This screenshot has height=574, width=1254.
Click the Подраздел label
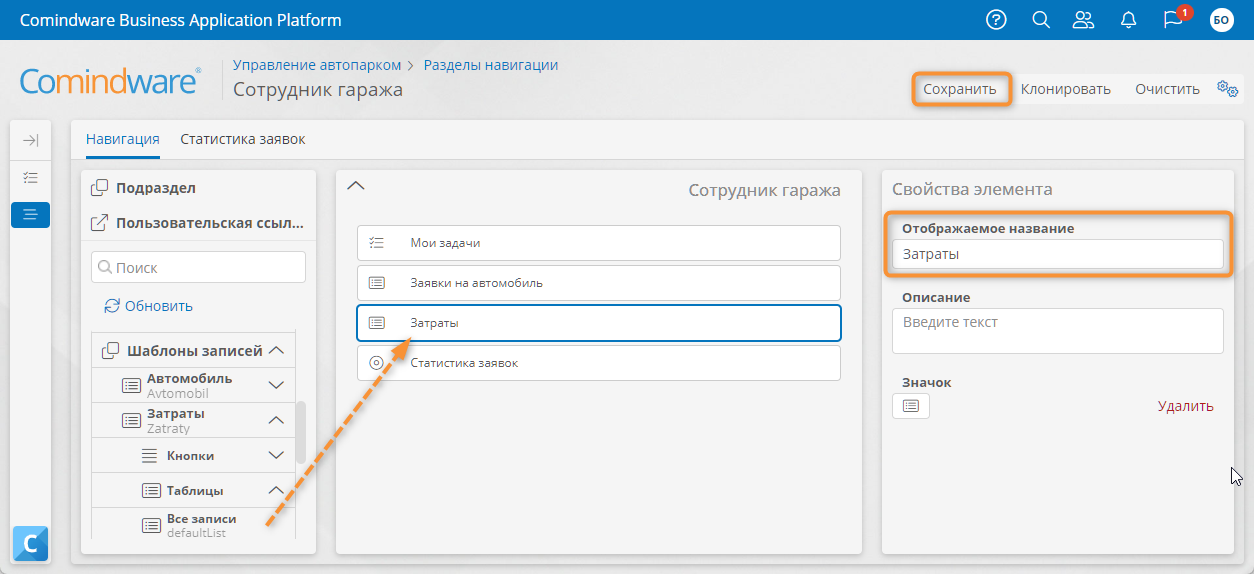pos(156,188)
